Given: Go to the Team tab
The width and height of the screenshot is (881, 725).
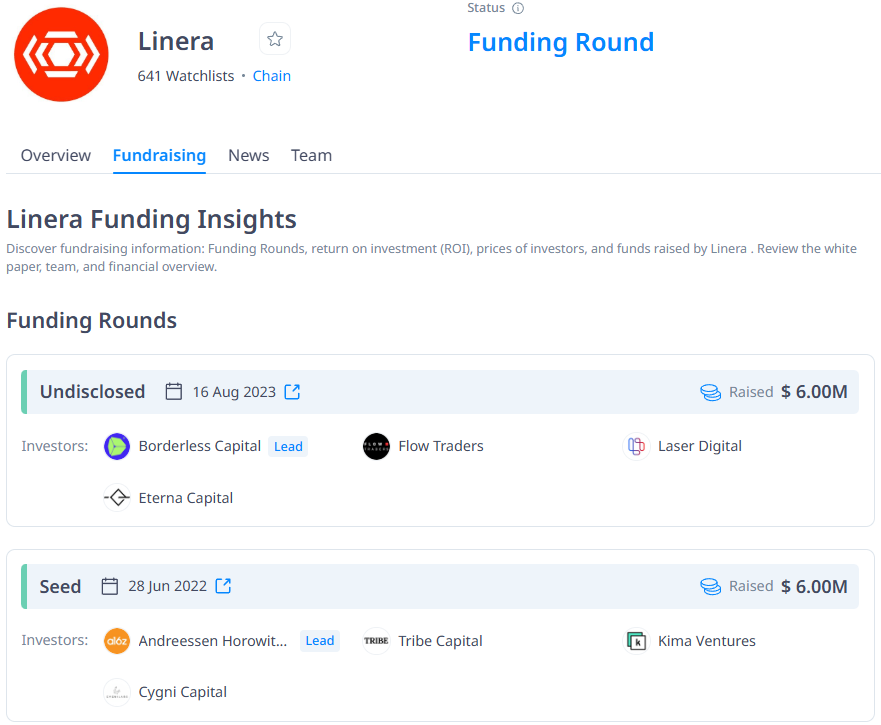Looking at the screenshot, I should coord(311,155).
